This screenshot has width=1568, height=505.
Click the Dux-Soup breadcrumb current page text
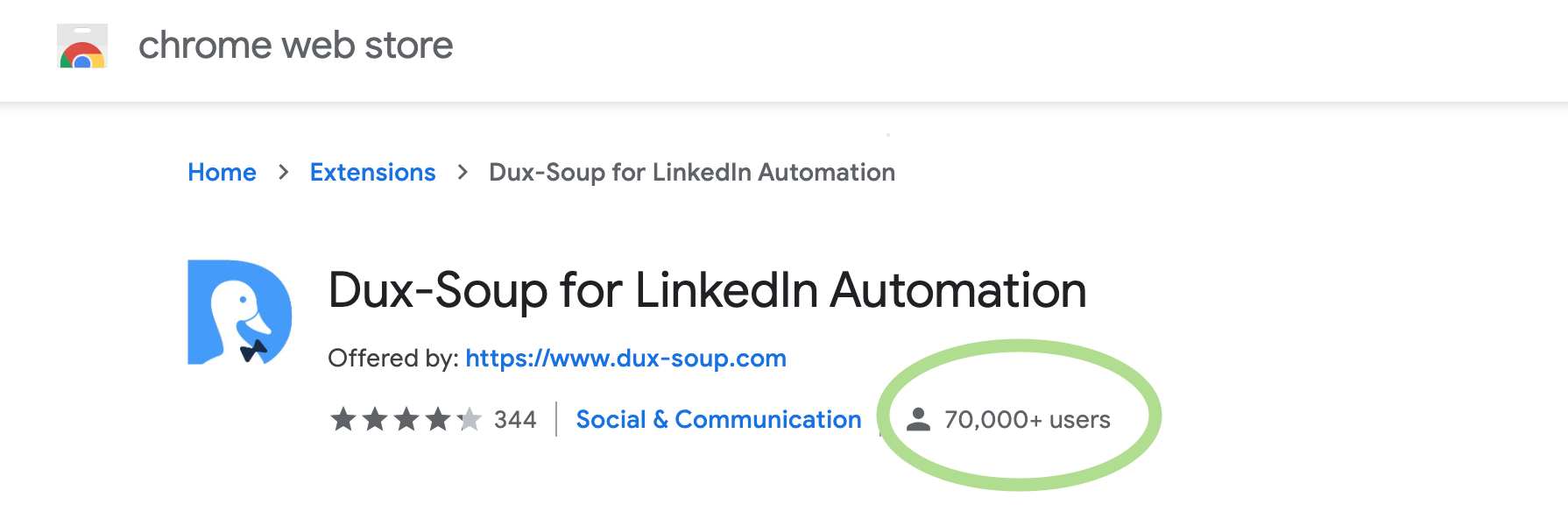click(692, 172)
